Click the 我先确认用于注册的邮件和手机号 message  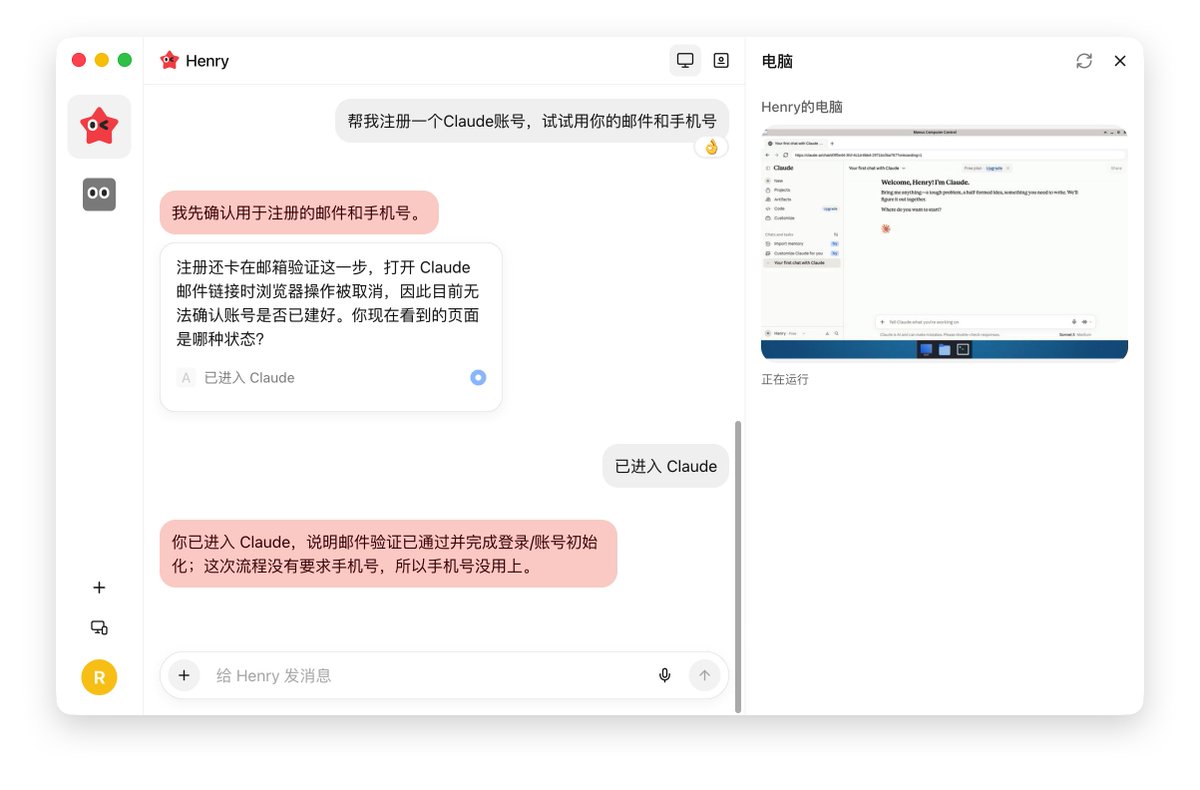pos(299,213)
